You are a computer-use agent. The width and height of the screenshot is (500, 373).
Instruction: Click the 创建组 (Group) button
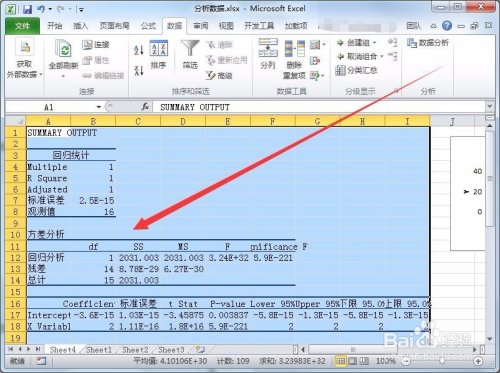point(353,43)
